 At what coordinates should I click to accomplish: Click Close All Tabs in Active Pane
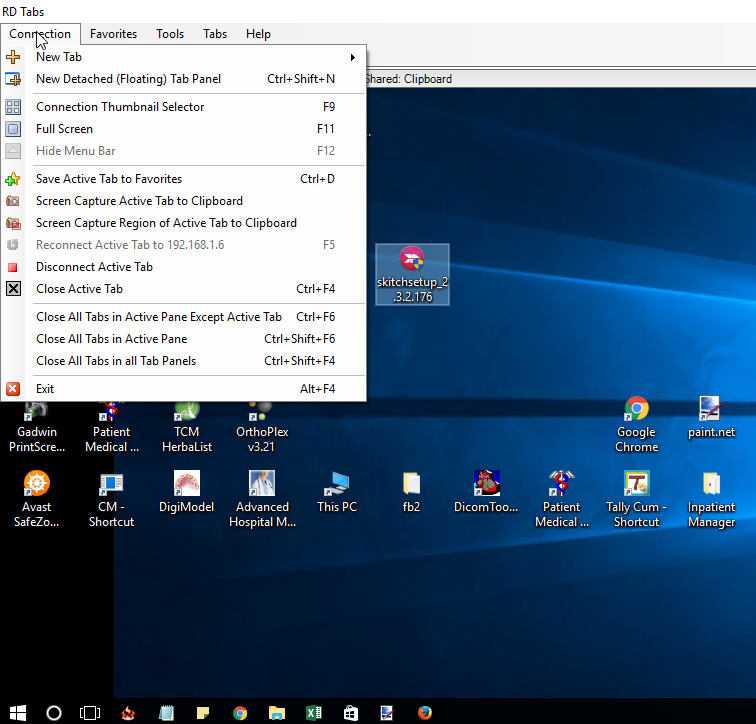pos(183,339)
